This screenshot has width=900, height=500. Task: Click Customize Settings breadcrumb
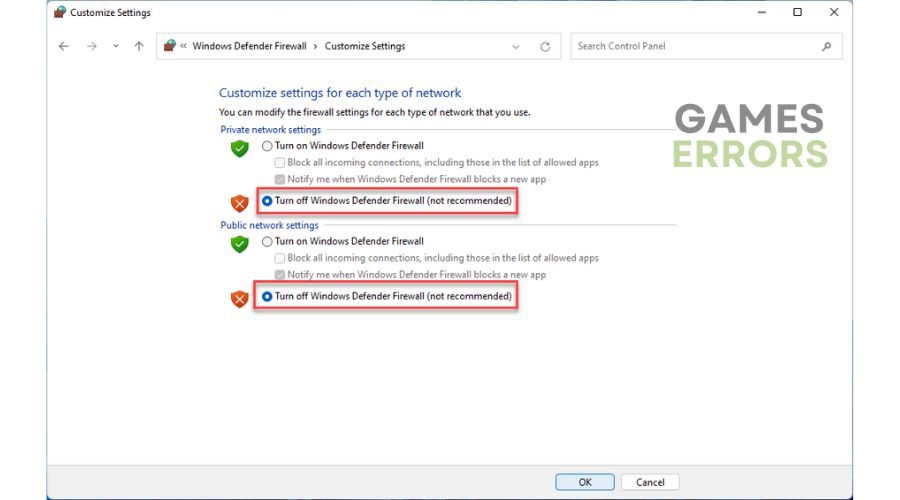pyautogui.click(x=365, y=46)
